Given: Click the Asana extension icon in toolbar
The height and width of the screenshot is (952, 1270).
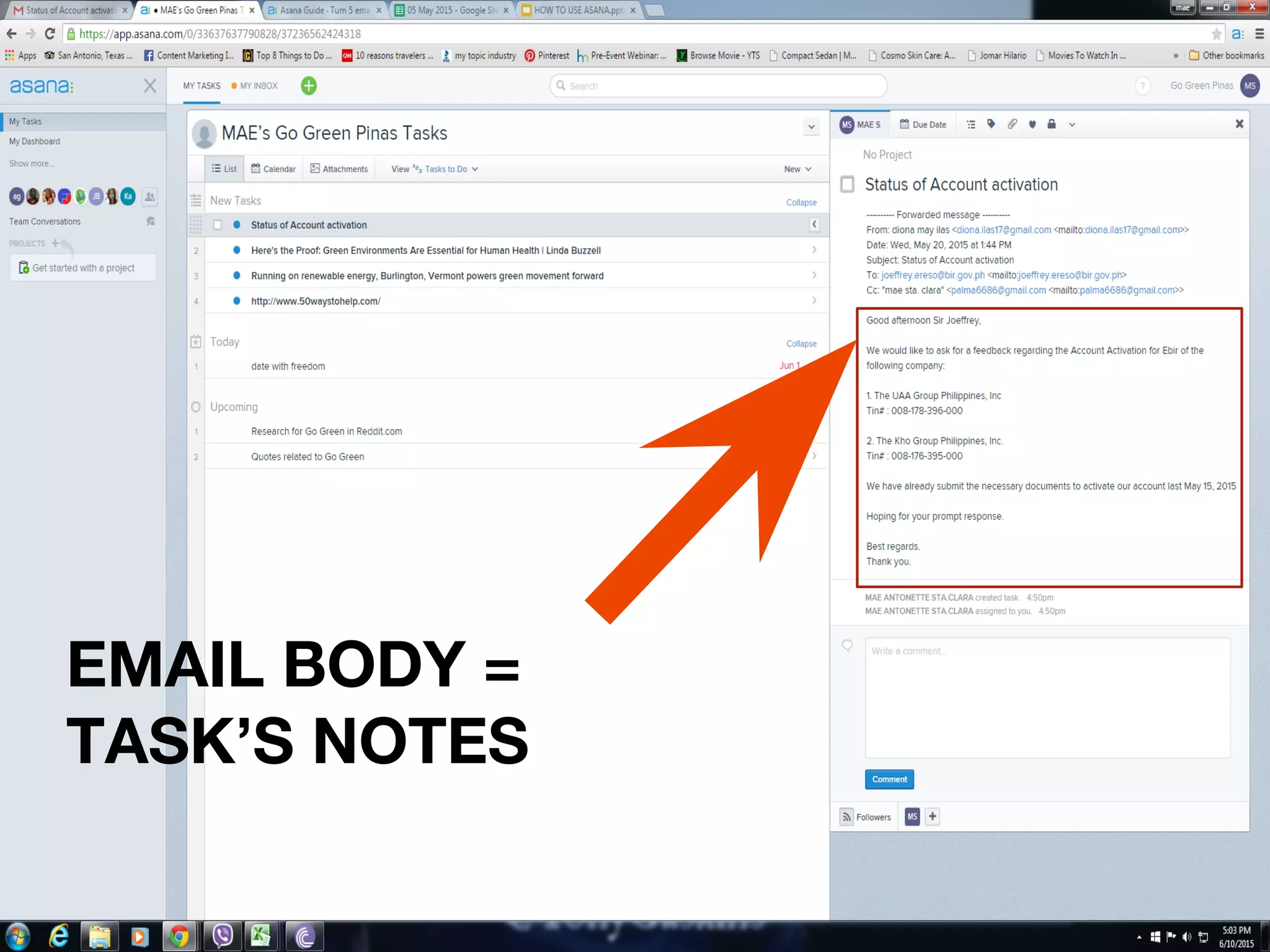Looking at the screenshot, I should click(x=1238, y=34).
